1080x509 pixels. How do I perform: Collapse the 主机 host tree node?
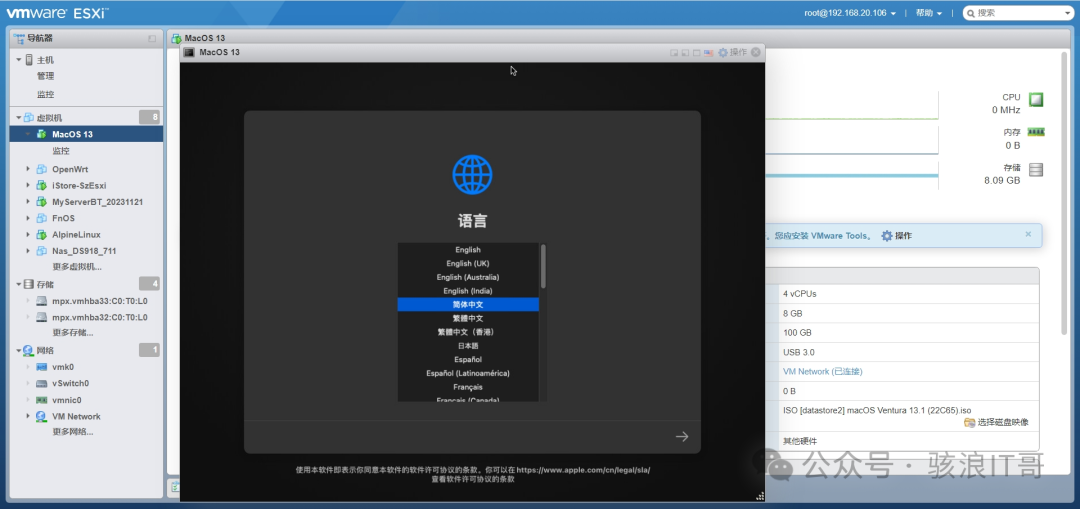tap(19, 60)
